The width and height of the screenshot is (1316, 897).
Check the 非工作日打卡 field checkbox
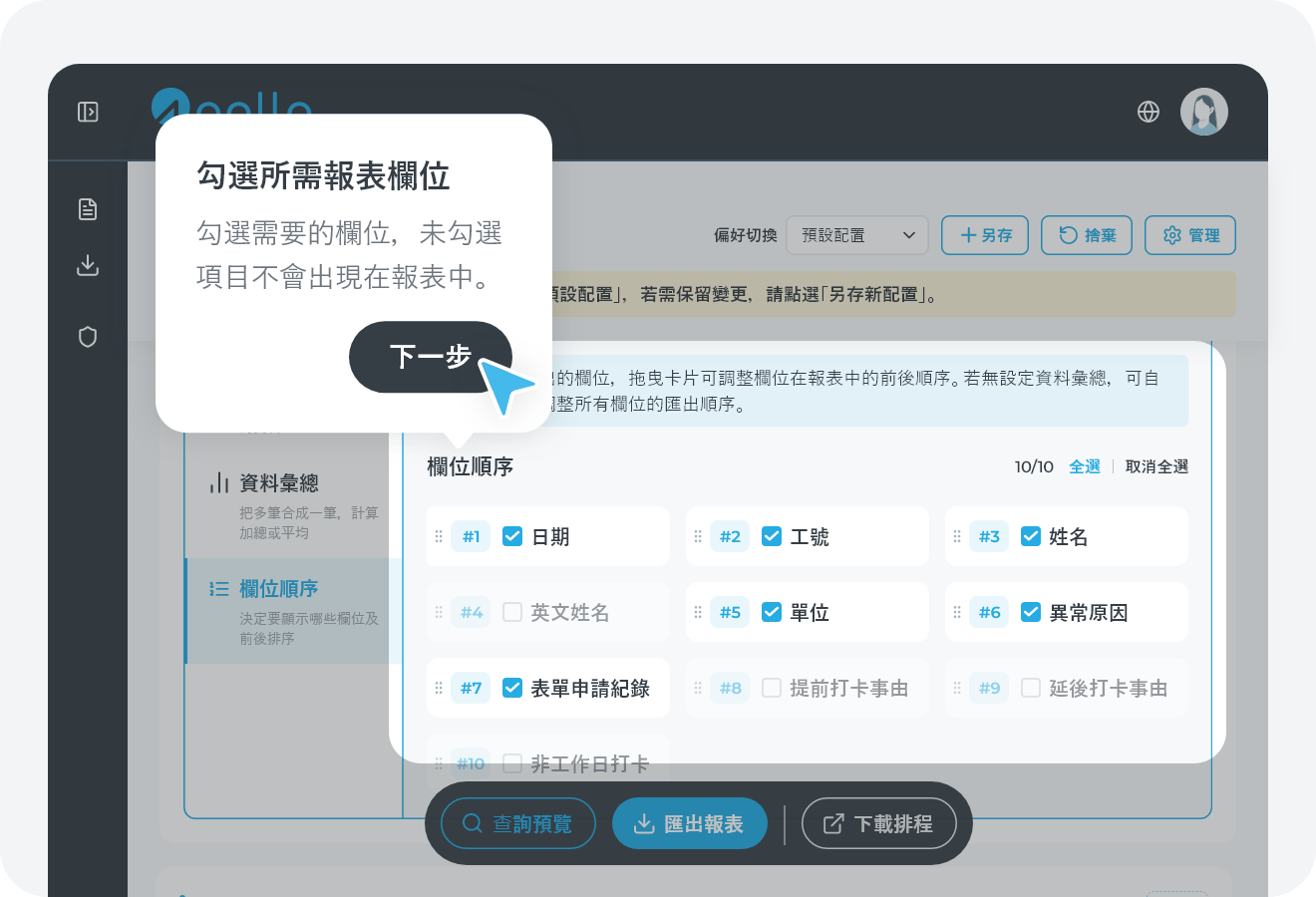512,763
